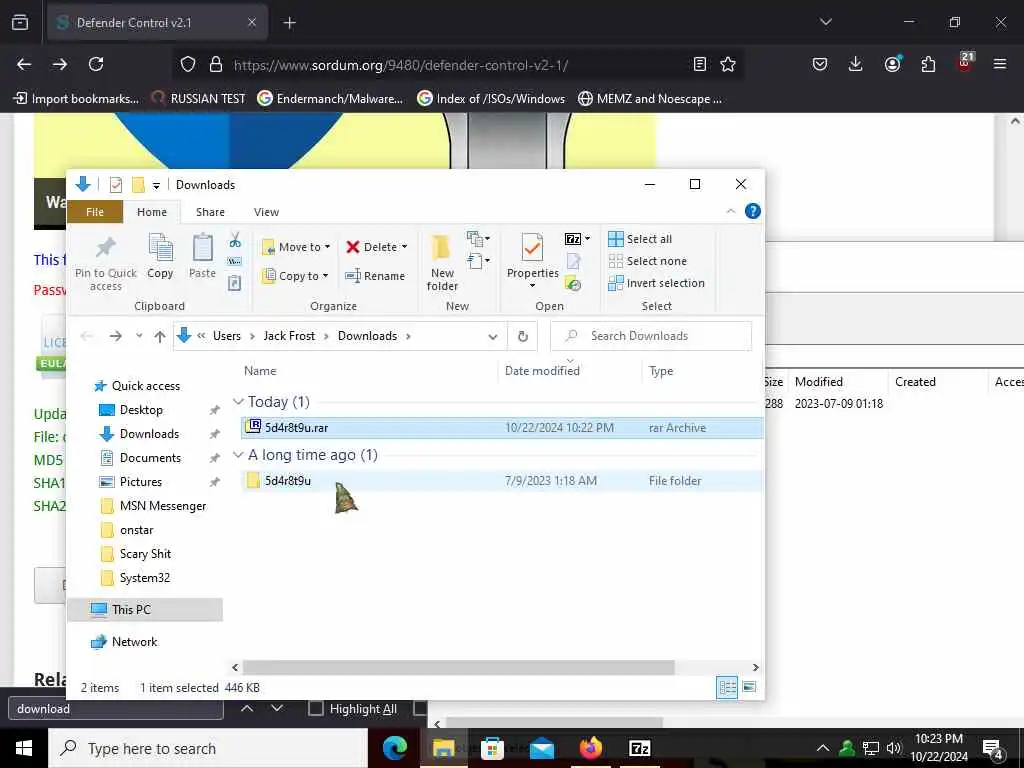Collapse the Explorer ribbon chevron
Viewport: 1024px width, 768px height.
(x=731, y=211)
